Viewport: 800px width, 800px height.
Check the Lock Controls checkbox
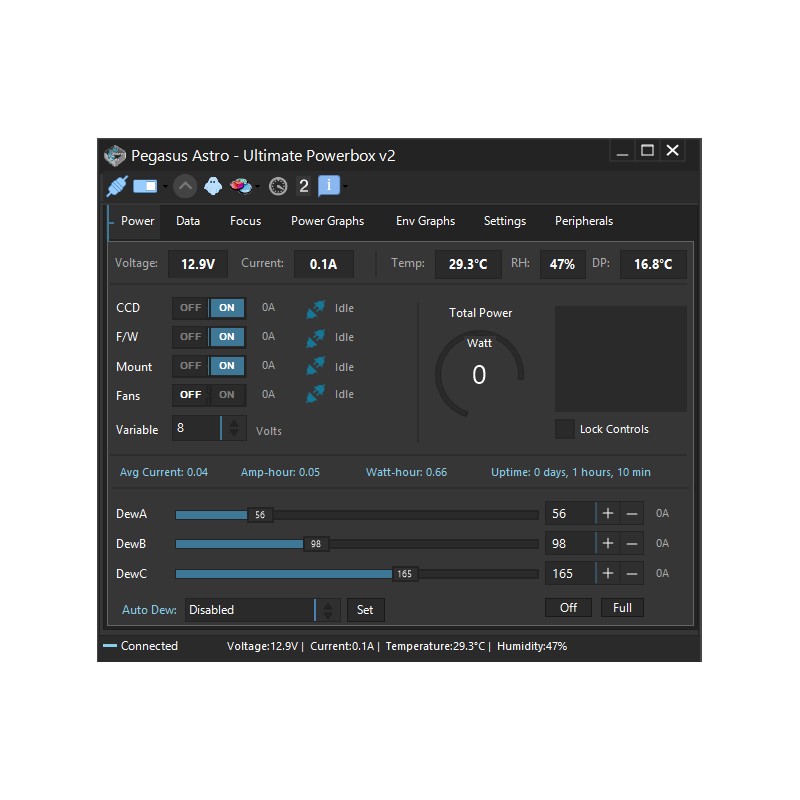564,429
